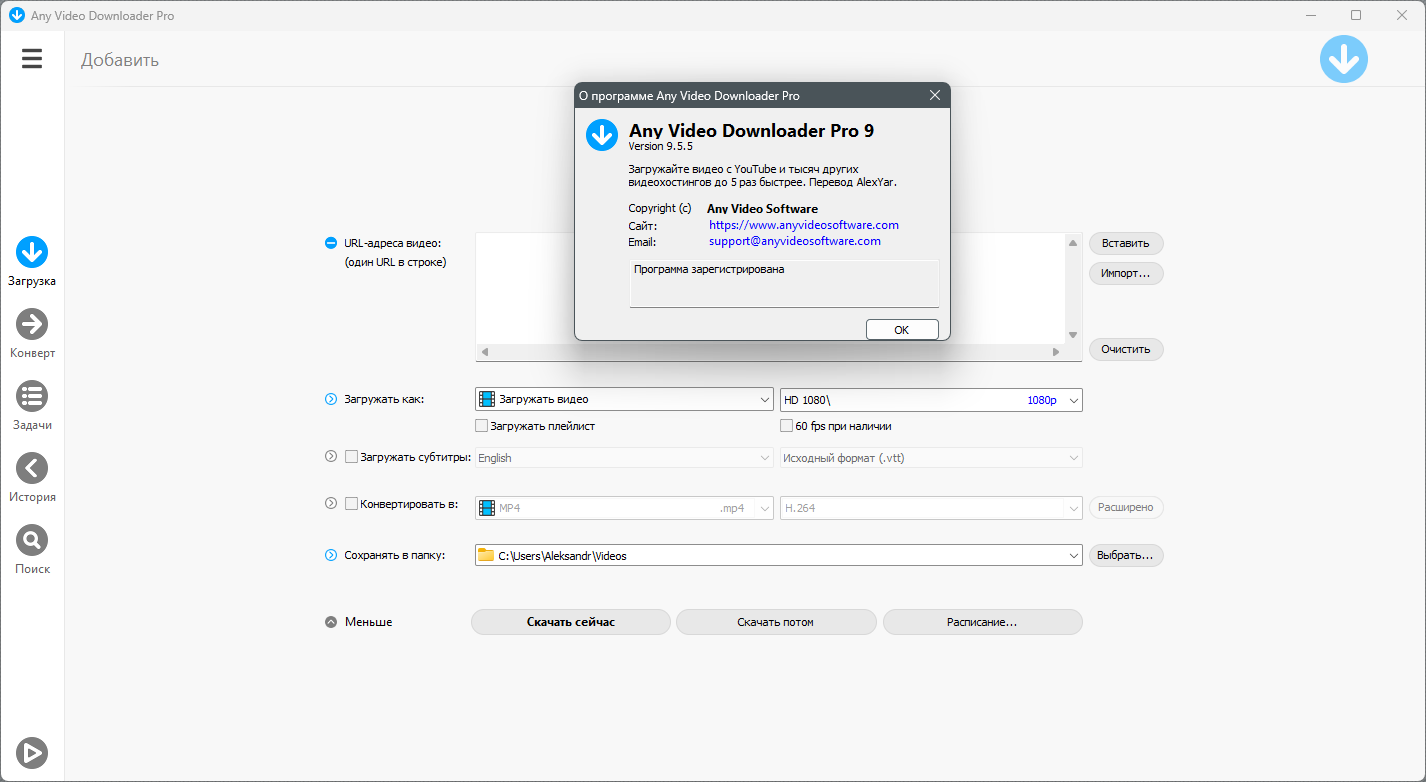Viewport: 1426px width, 782px height.
Task: Click the Программа зарегистрирована status box
Action: pos(784,284)
